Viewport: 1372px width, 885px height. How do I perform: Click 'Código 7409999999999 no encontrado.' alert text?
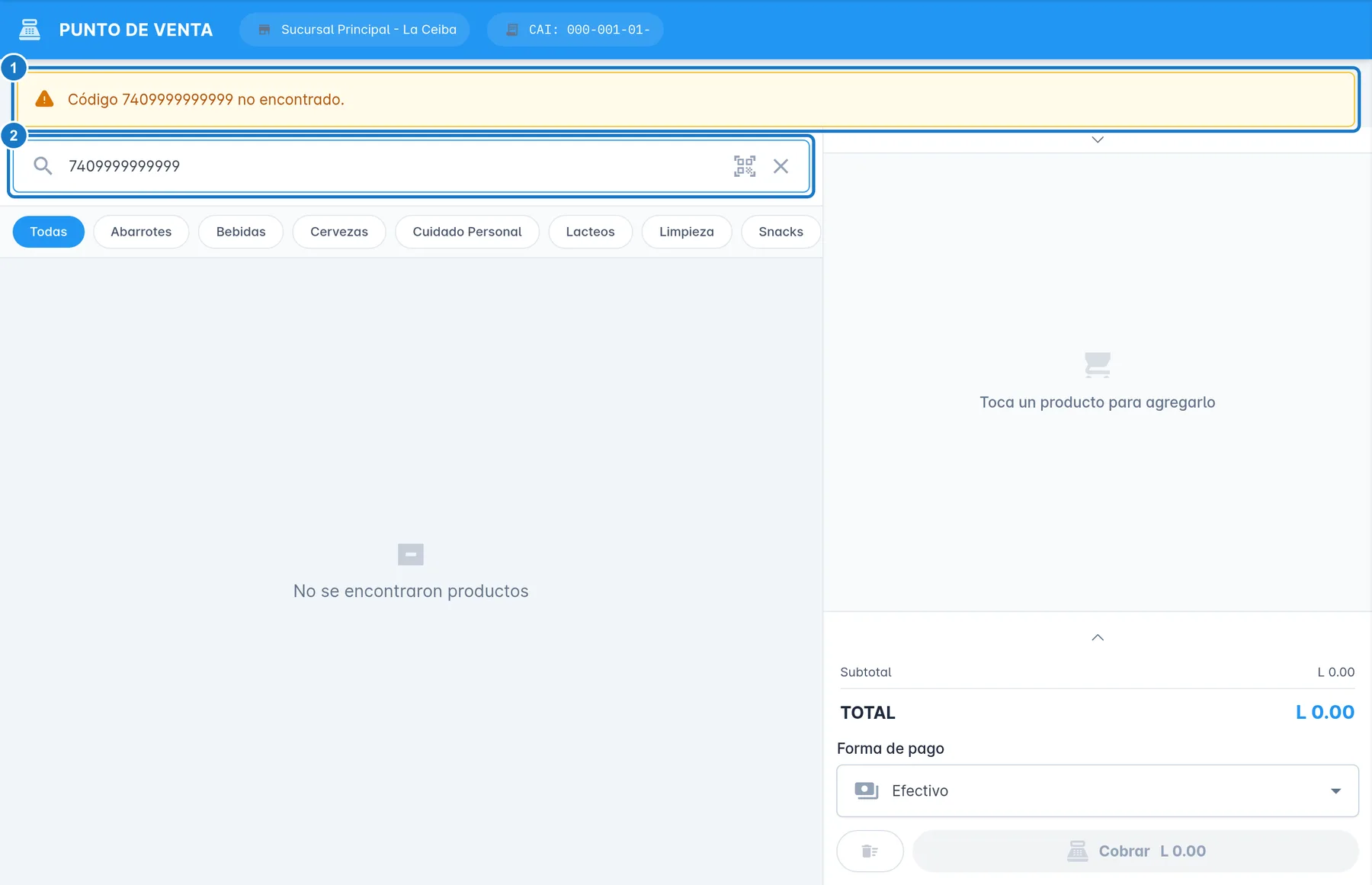point(206,99)
